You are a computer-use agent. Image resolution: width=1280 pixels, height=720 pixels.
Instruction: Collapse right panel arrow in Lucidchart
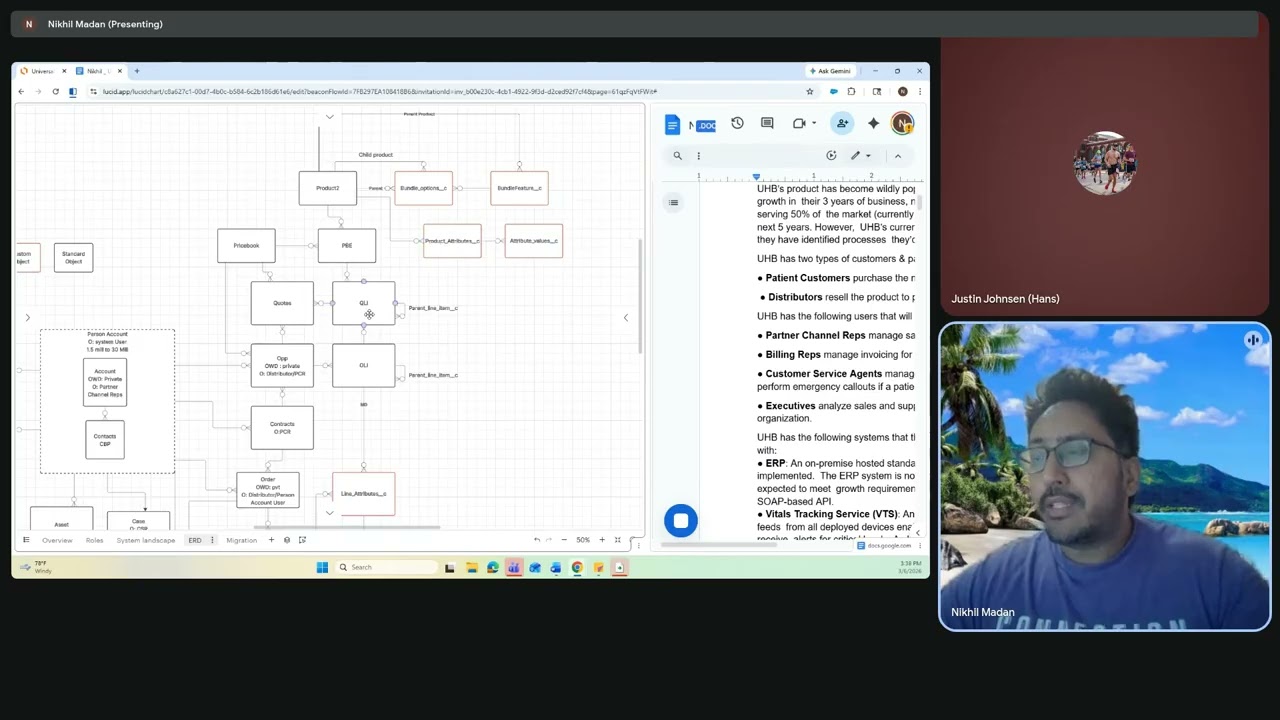(x=626, y=318)
